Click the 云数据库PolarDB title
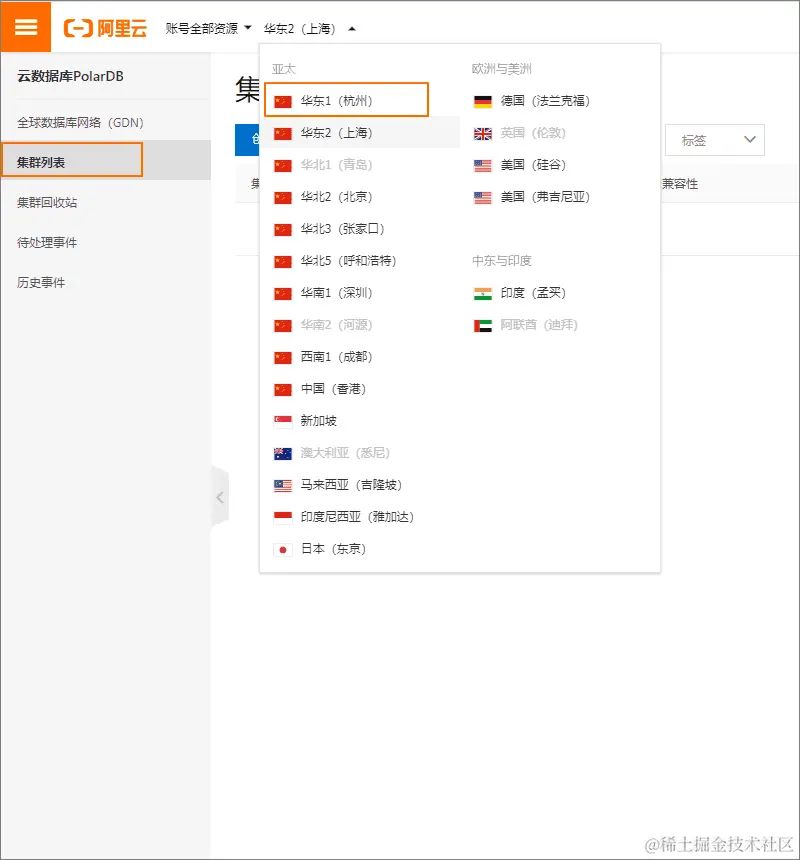The width and height of the screenshot is (800, 860). pos(70,76)
